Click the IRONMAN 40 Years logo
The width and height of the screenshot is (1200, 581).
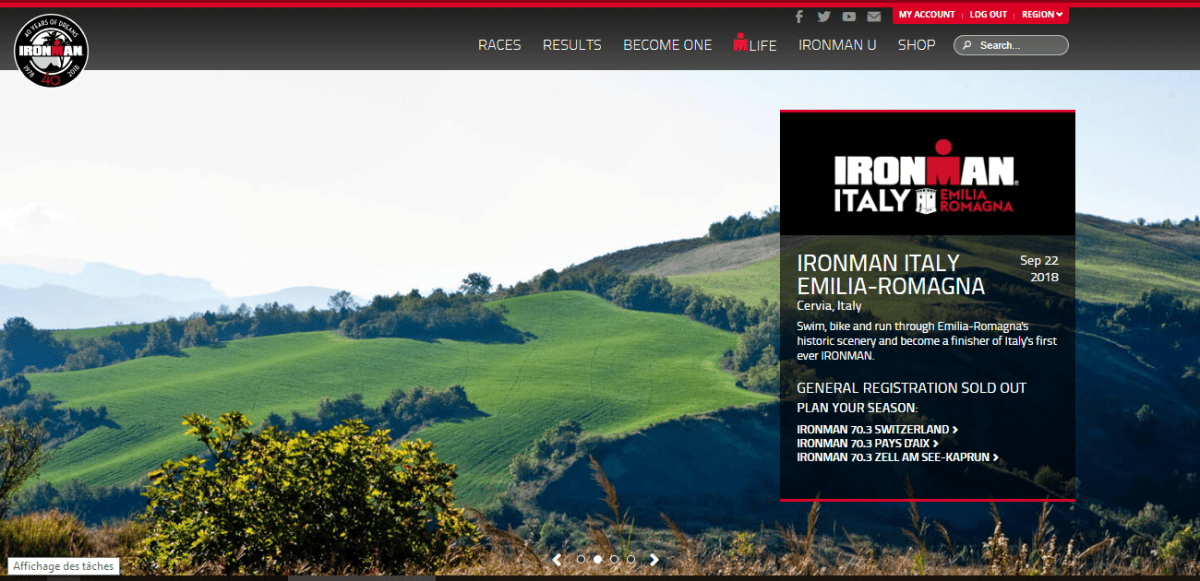[52, 50]
